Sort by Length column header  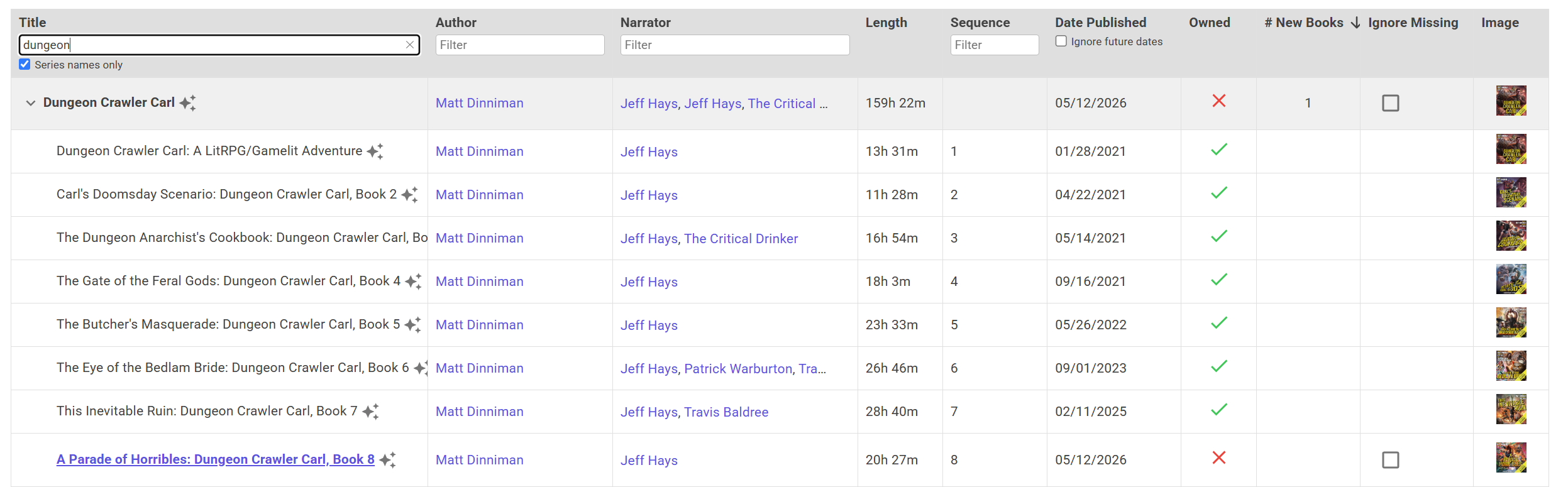coord(886,23)
